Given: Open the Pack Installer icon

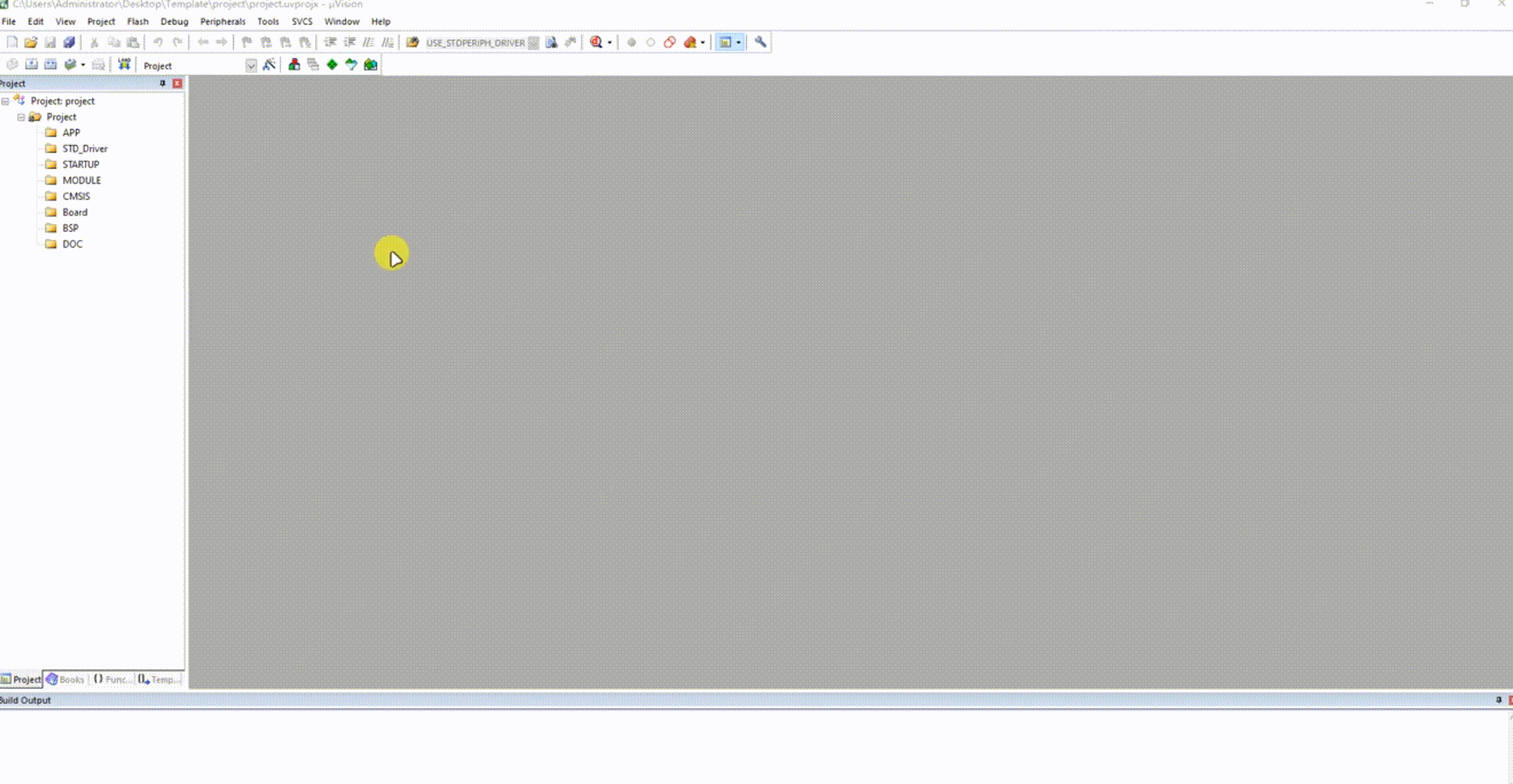Looking at the screenshot, I should click(371, 64).
